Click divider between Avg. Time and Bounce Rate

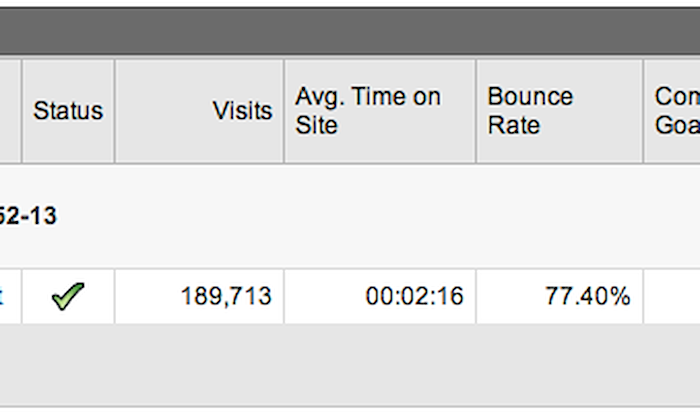click(476, 111)
